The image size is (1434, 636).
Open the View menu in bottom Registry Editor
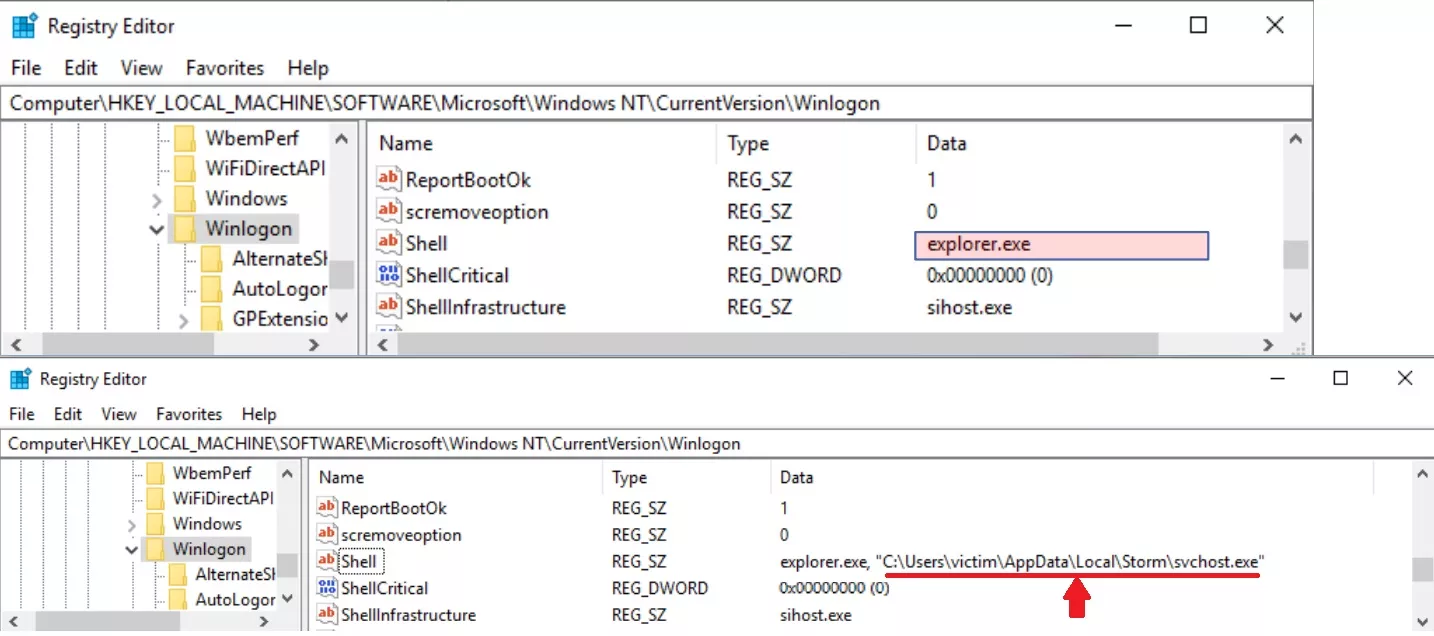coord(119,414)
